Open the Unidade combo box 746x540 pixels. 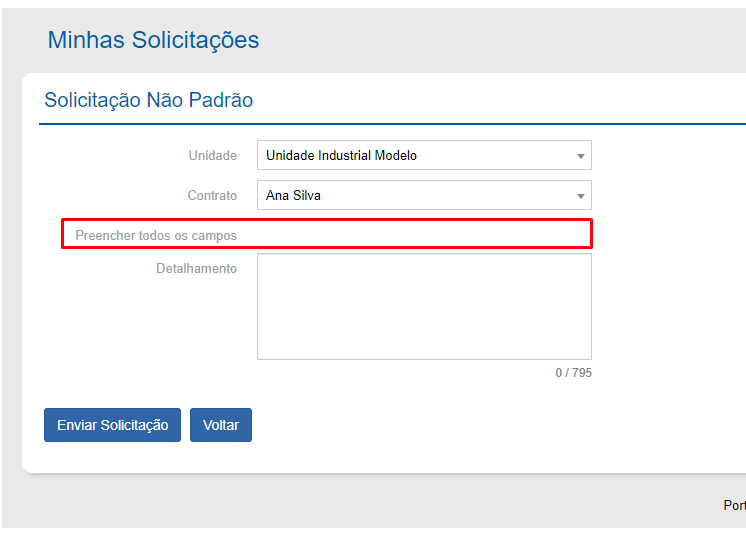point(423,155)
